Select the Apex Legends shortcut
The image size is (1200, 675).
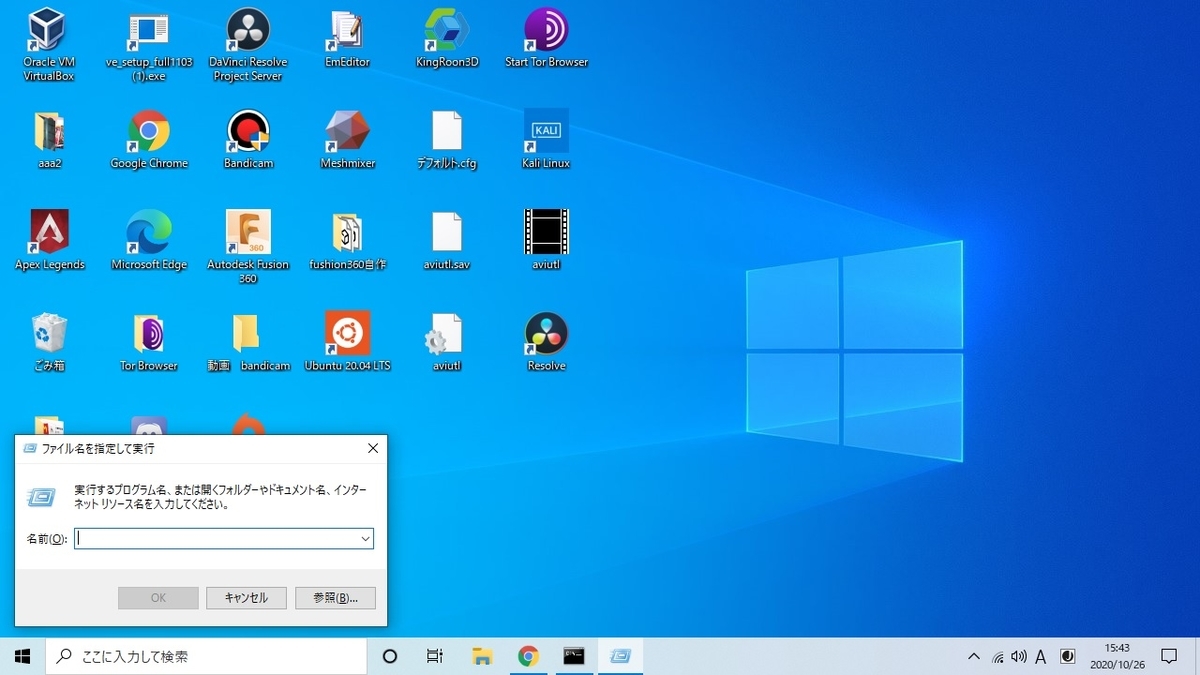coord(50,241)
